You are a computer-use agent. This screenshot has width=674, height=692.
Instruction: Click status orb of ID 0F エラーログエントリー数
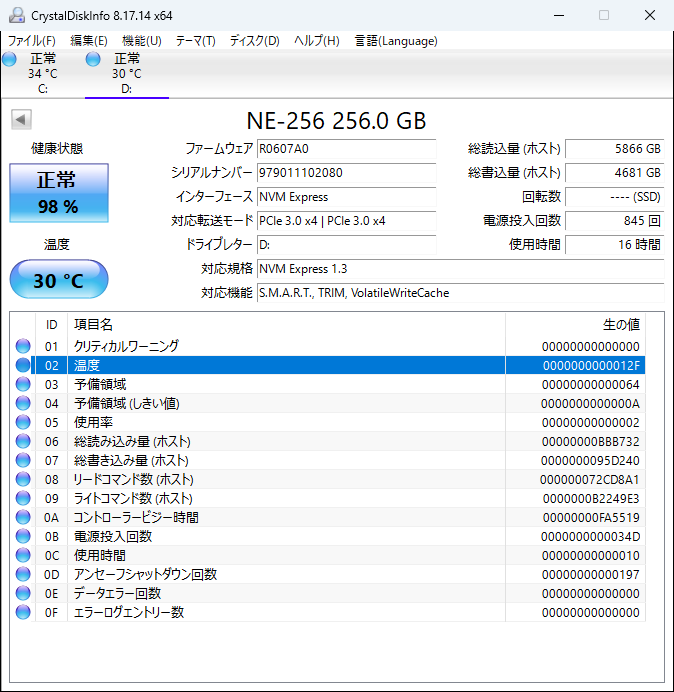tap(23, 612)
